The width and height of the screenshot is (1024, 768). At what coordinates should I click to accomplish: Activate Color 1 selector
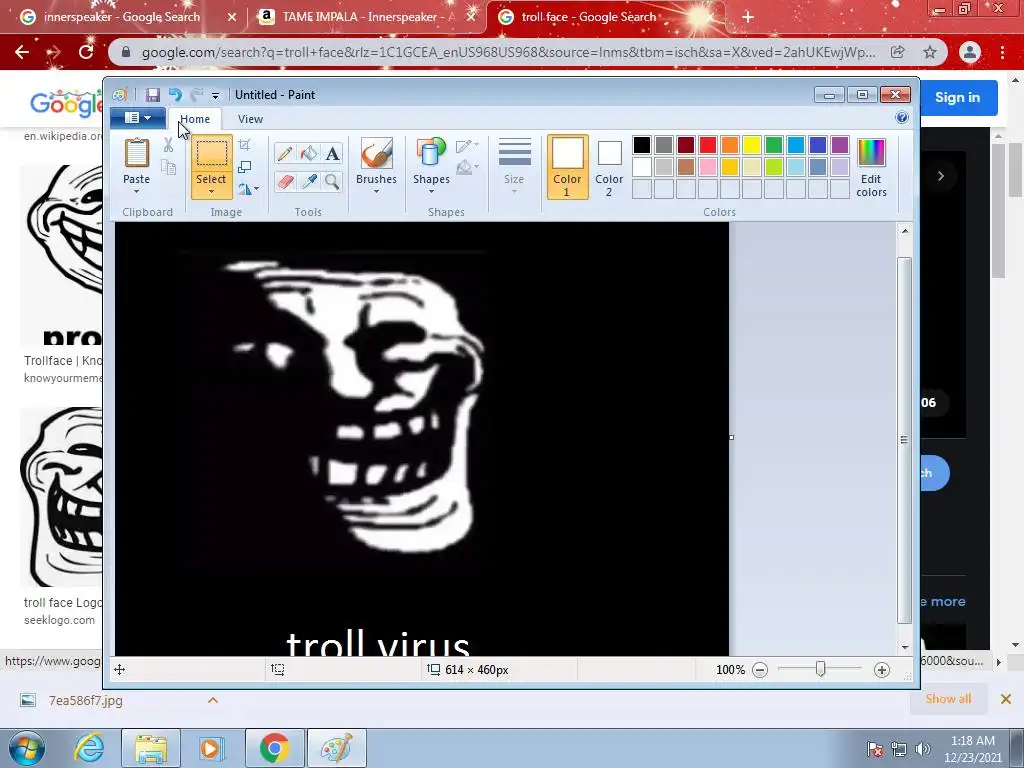pyautogui.click(x=567, y=167)
